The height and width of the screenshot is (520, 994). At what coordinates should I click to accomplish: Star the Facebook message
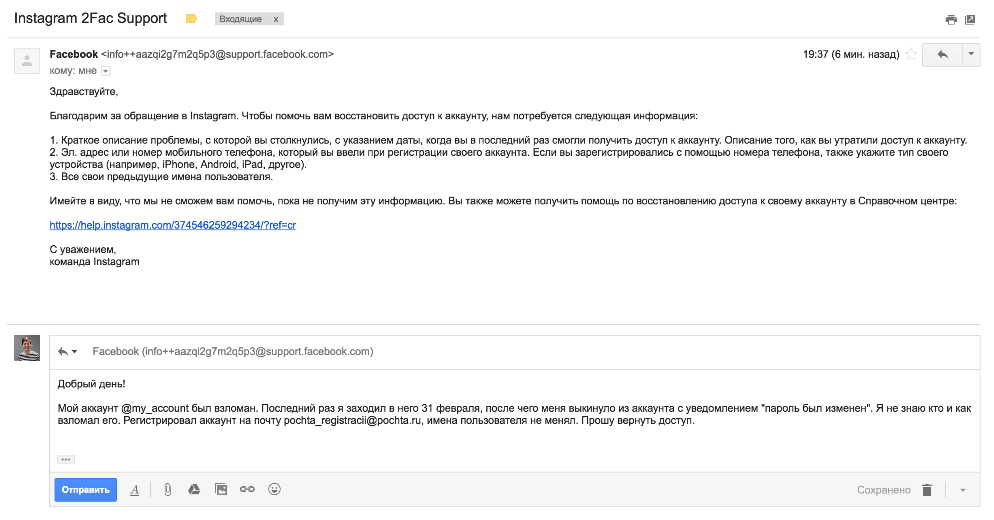[911, 55]
